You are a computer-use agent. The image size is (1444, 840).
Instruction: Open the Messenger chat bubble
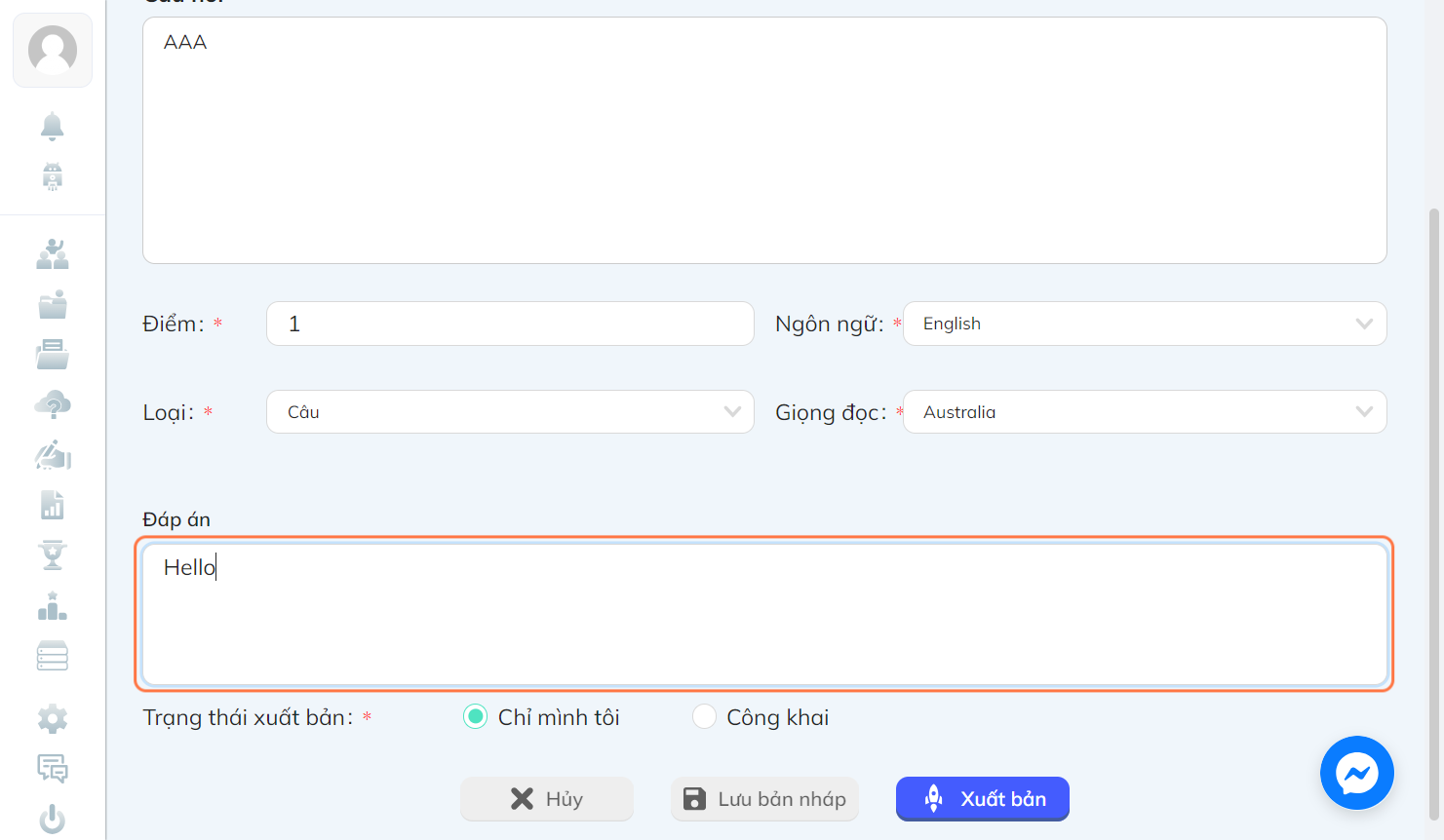pyautogui.click(x=1357, y=773)
